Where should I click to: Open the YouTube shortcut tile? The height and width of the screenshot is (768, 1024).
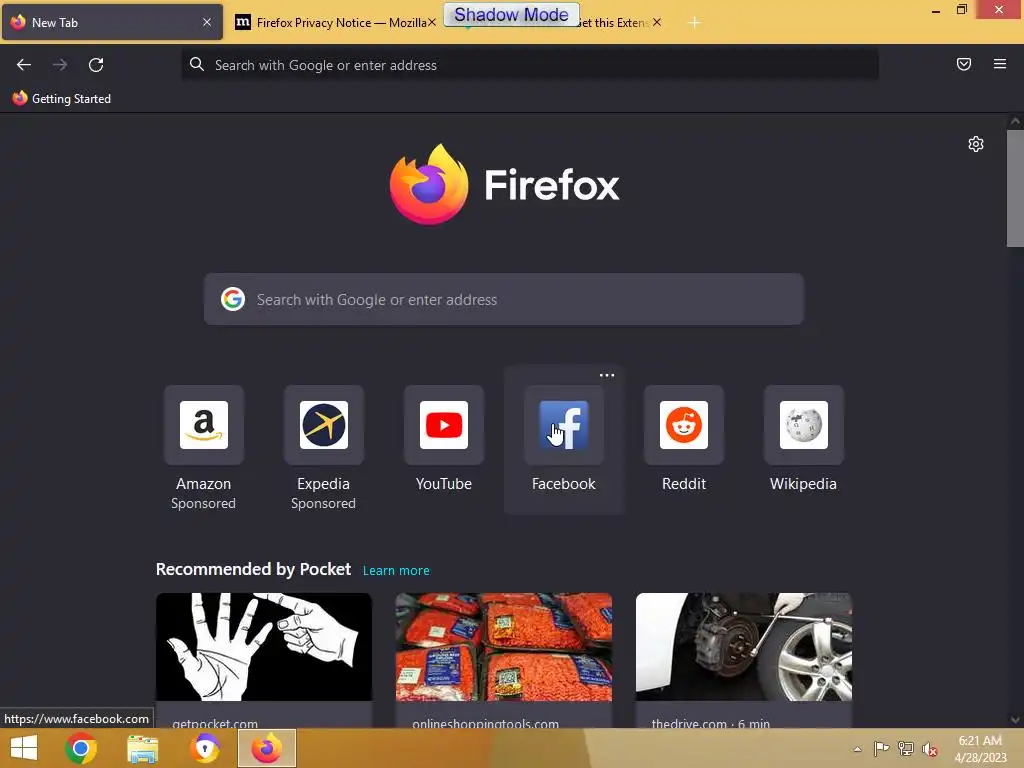click(x=444, y=425)
